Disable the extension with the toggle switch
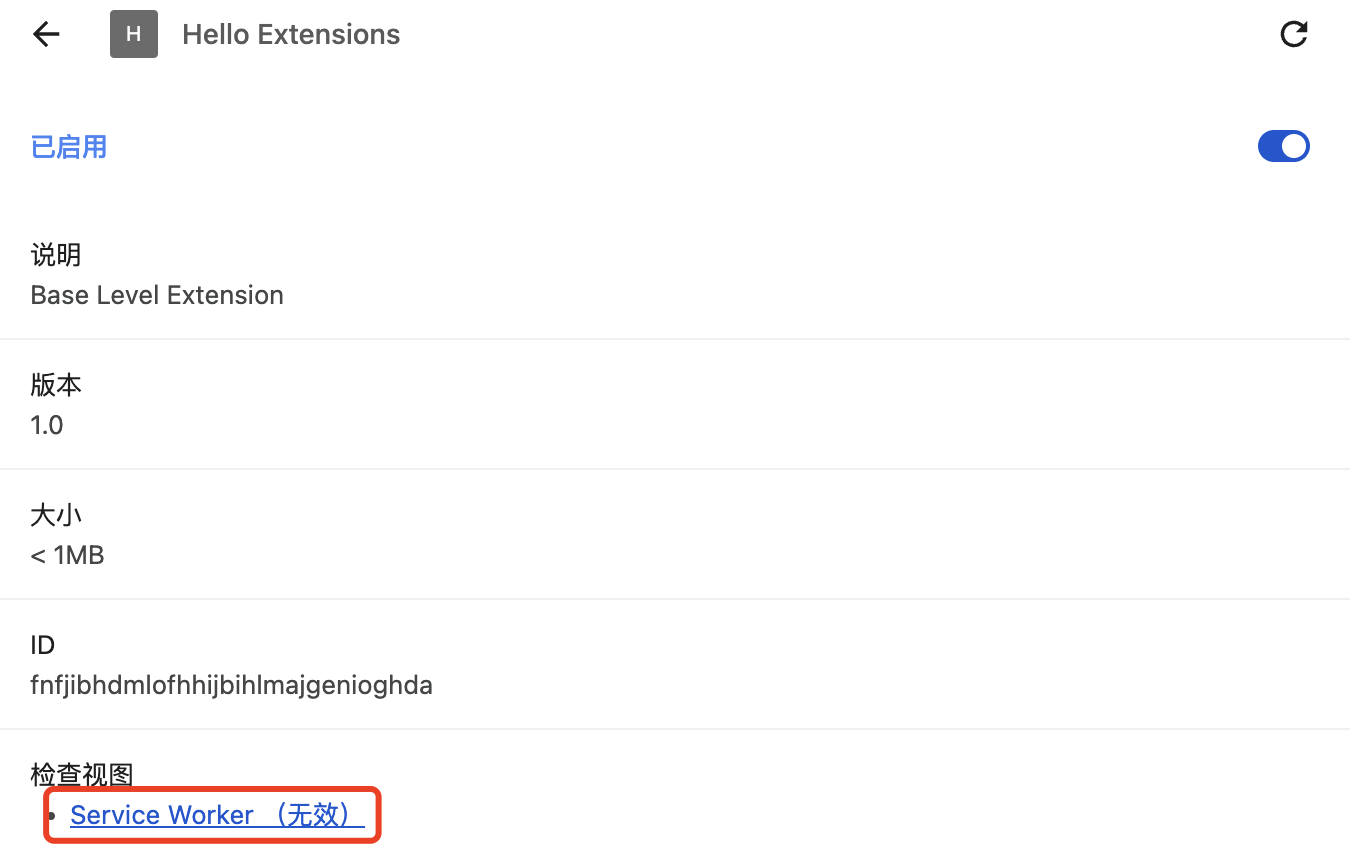Viewport: 1350px width, 858px height. coord(1283,146)
